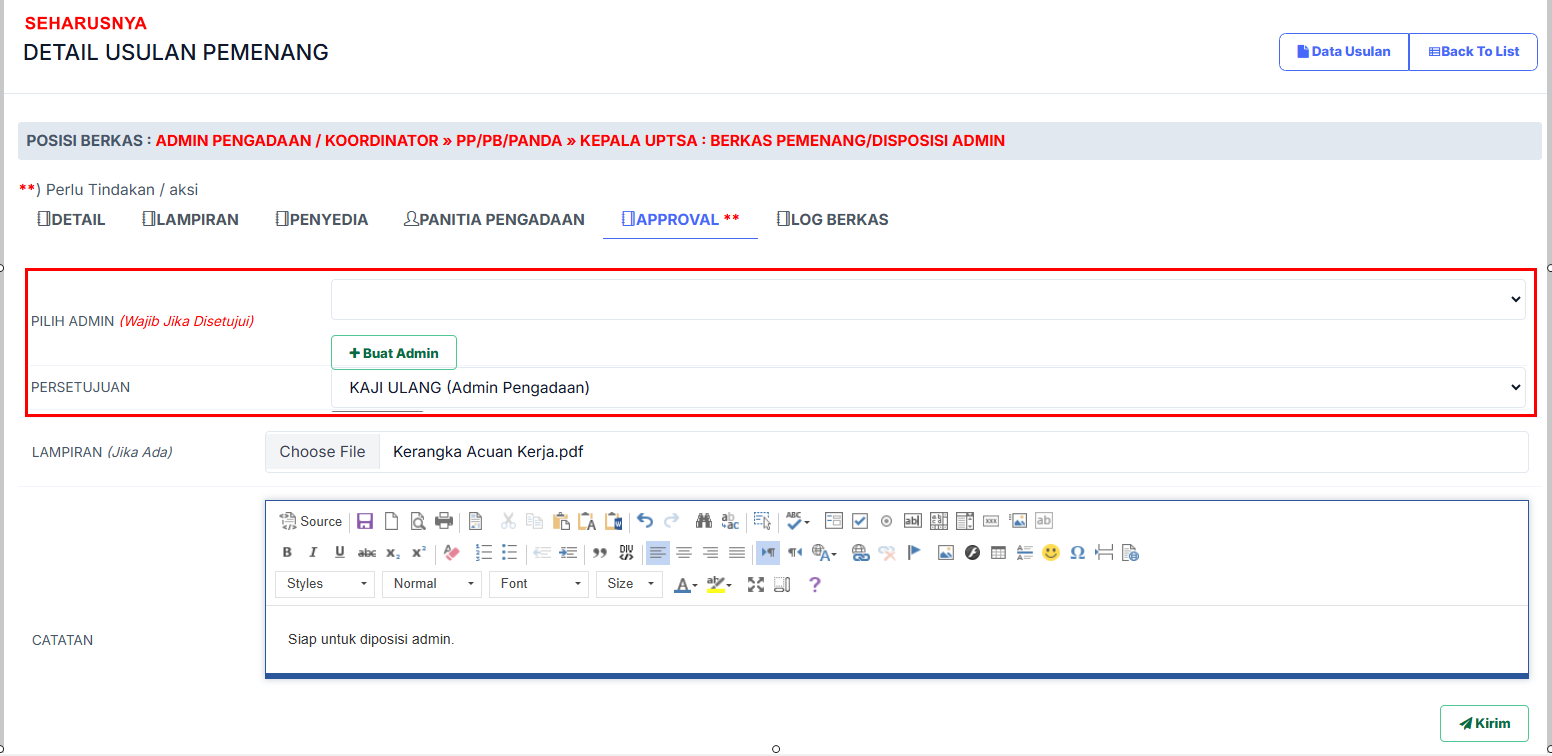This screenshot has width=1552, height=756.
Task: Insert special character with Omega icon
Action: click(x=1077, y=552)
